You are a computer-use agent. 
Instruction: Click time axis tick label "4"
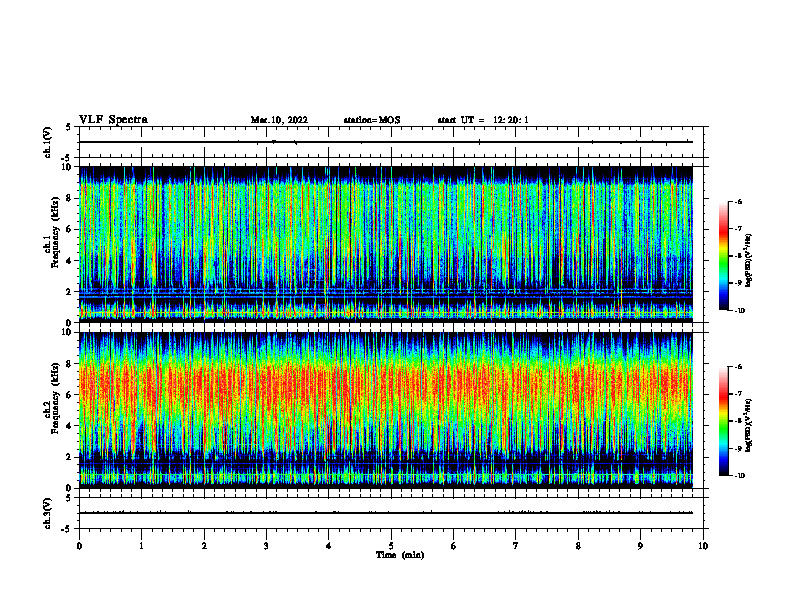pyautogui.click(x=328, y=546)
